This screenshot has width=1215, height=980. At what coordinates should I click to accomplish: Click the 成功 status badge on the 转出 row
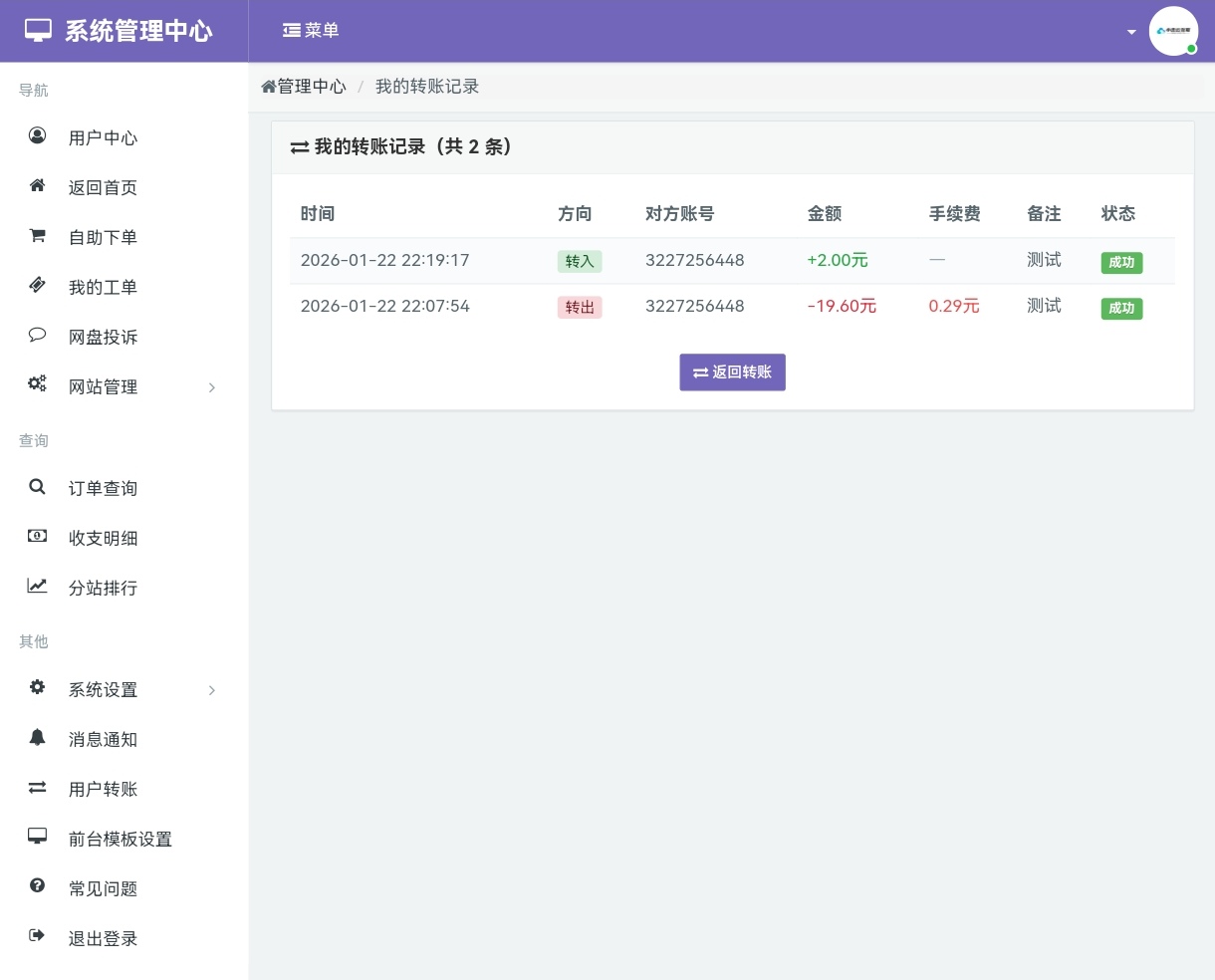(x=1122, y=308)
